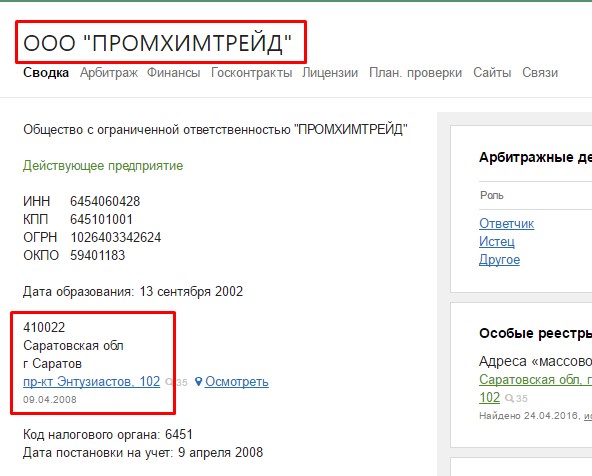Click the search icon beside green 102

point(509,398)
